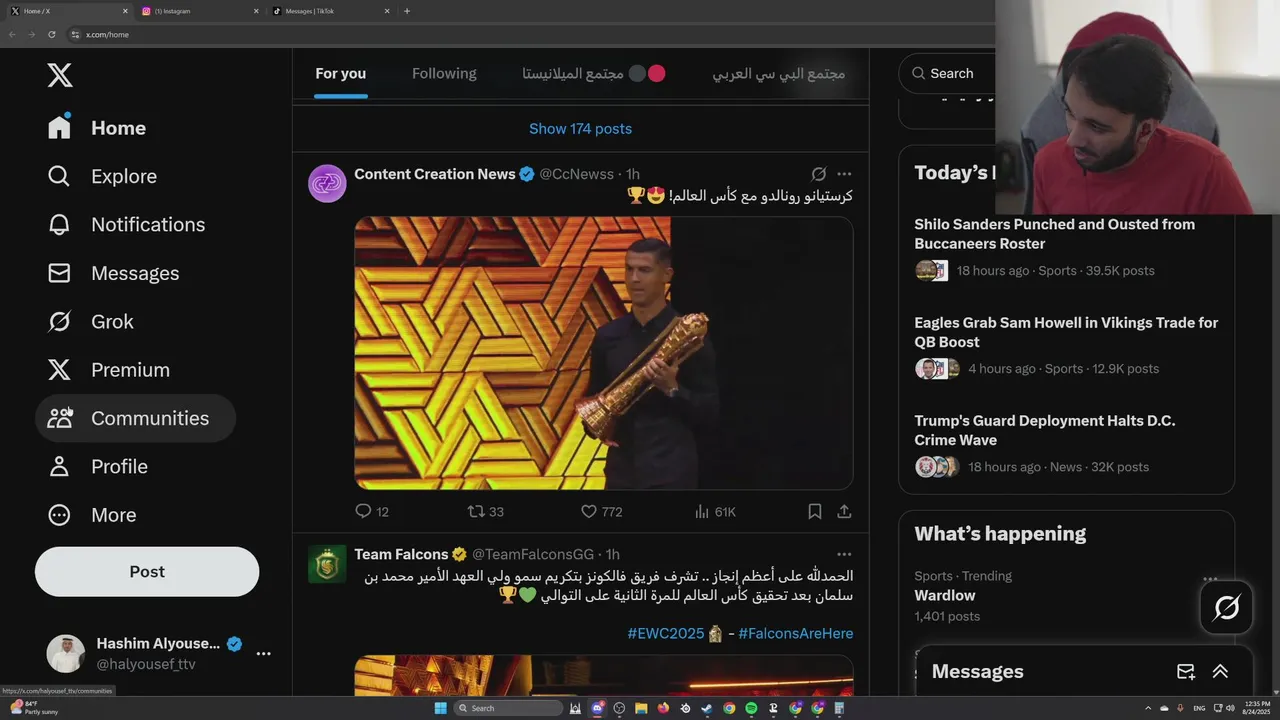
Task: Open Spotify from the taskbar
Action: [x=751, y=708]
